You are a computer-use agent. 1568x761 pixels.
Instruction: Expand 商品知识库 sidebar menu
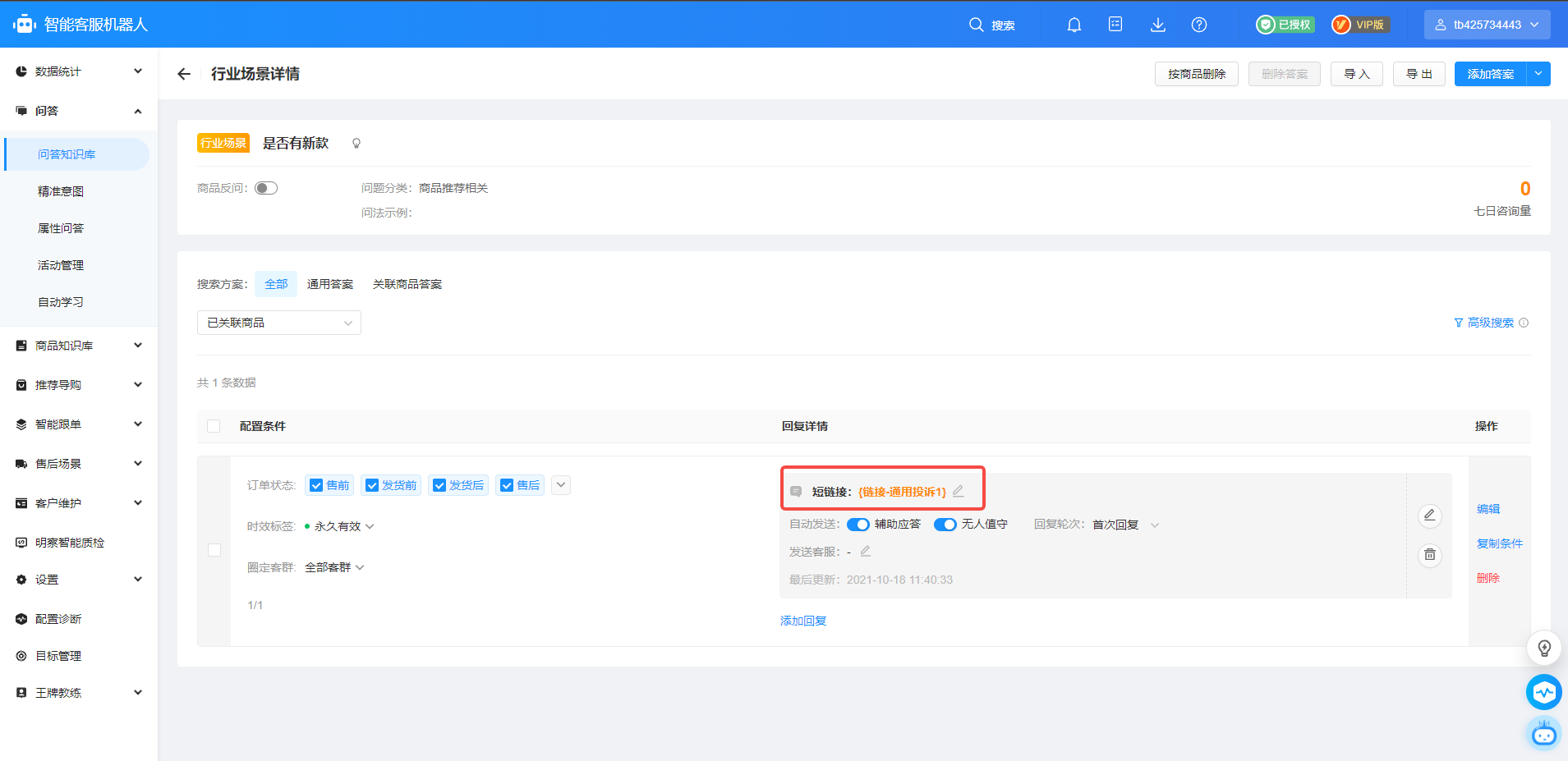click(79, 346)
